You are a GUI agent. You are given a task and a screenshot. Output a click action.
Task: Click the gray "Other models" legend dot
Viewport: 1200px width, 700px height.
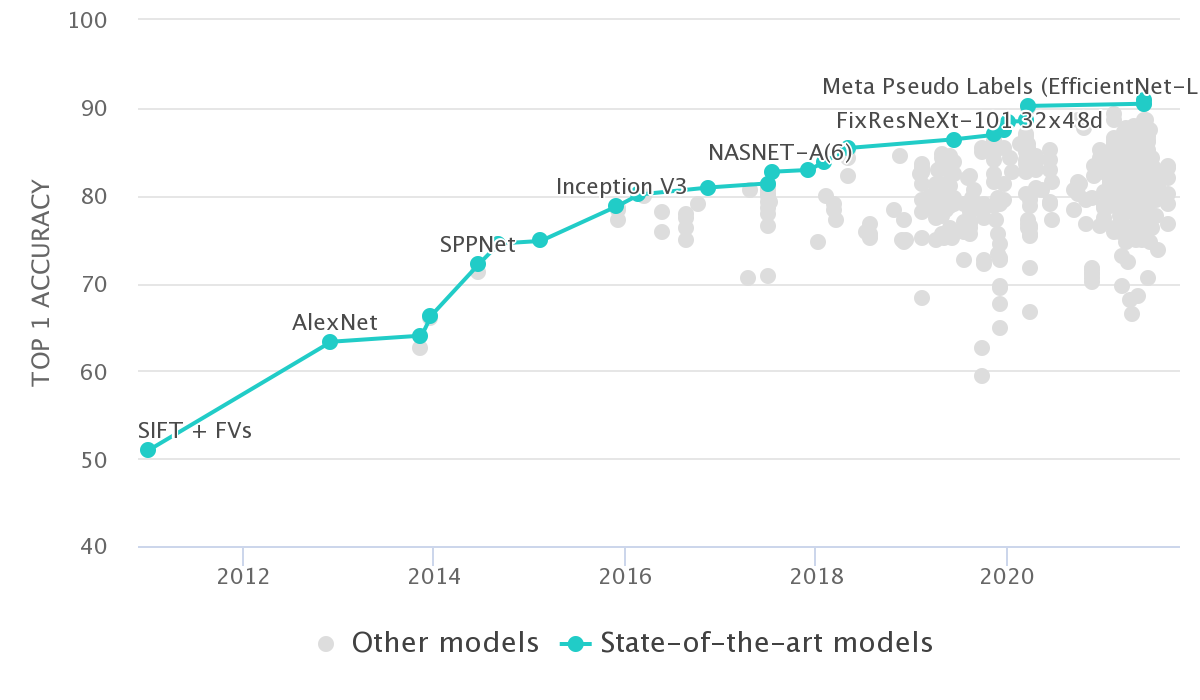click(x=327, y=643)
